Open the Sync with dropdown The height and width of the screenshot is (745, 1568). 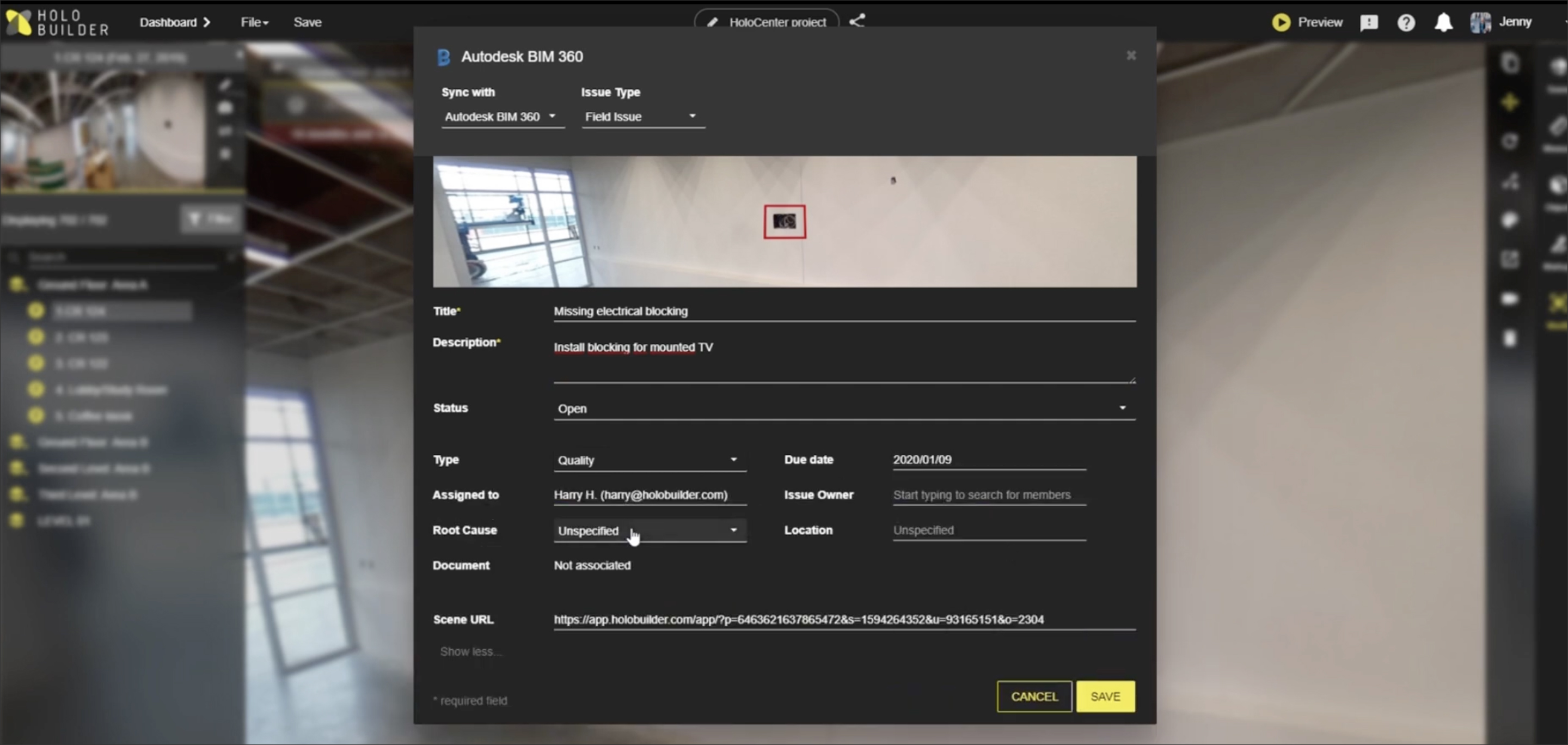click(503, 116)
